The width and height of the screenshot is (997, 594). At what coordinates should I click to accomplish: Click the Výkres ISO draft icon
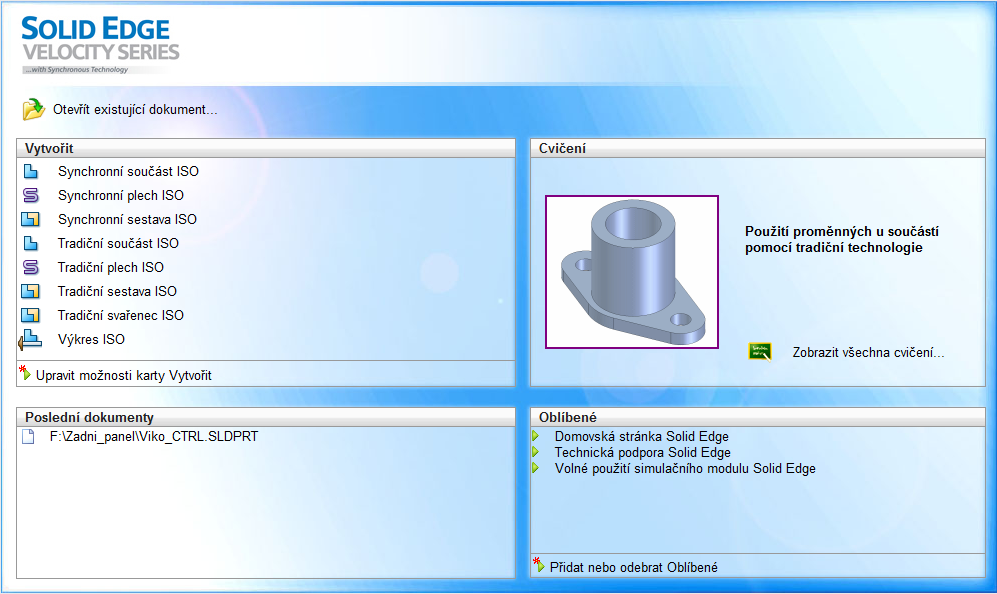[x=30, y=340]
